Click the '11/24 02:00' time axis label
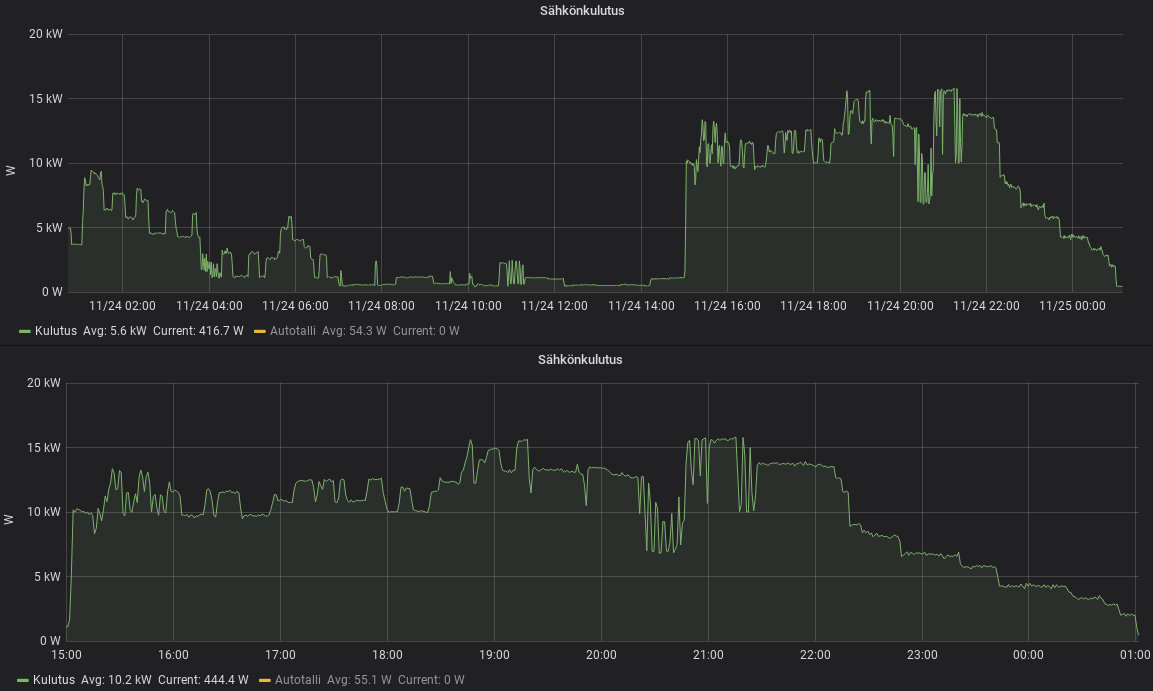The image size is (1153, 691). (x=122, y=307)
